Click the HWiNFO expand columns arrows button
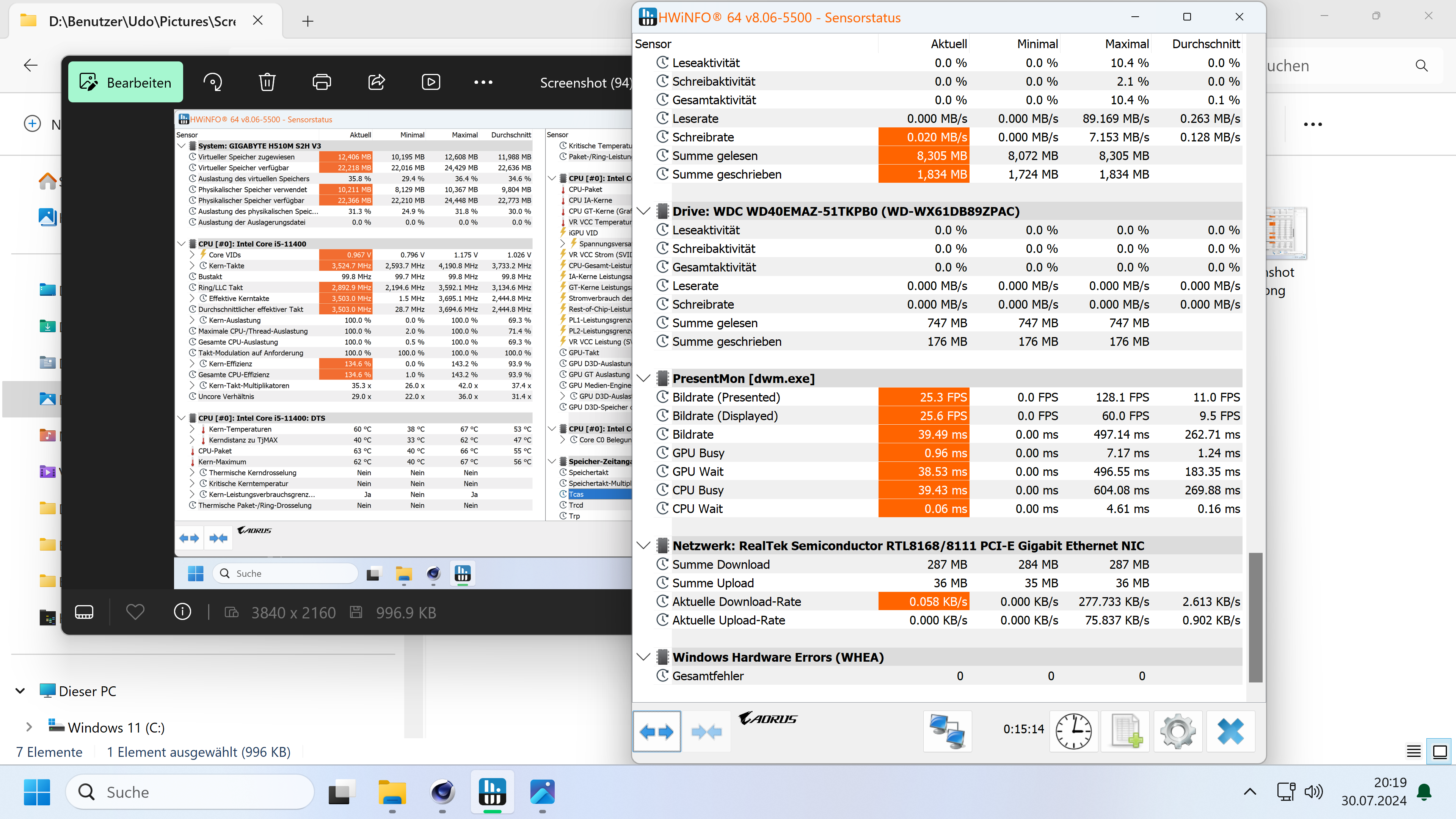This screenshot has width=1456, height=819. [x=657, y=731]
